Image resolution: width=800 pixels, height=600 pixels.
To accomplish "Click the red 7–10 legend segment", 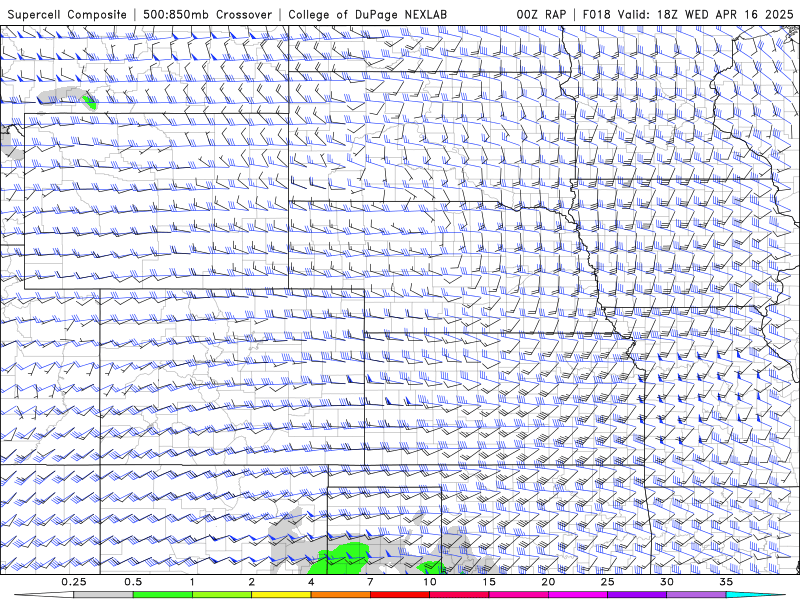I will point(399,595).
